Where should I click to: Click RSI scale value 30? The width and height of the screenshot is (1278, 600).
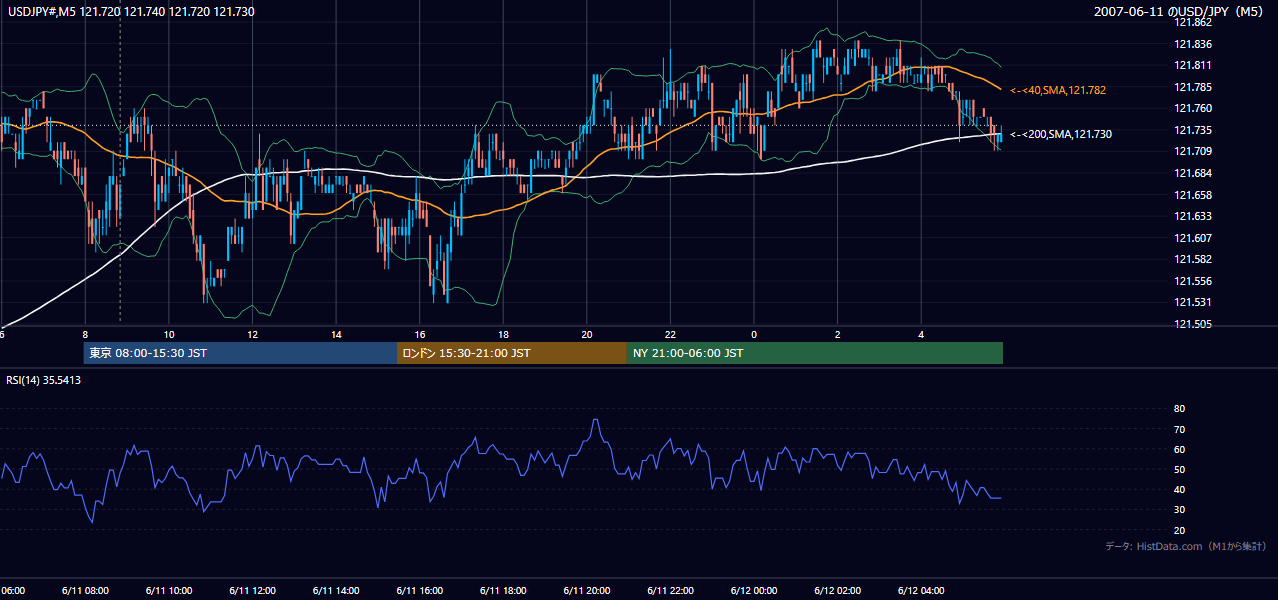[x=1179, y=510]
